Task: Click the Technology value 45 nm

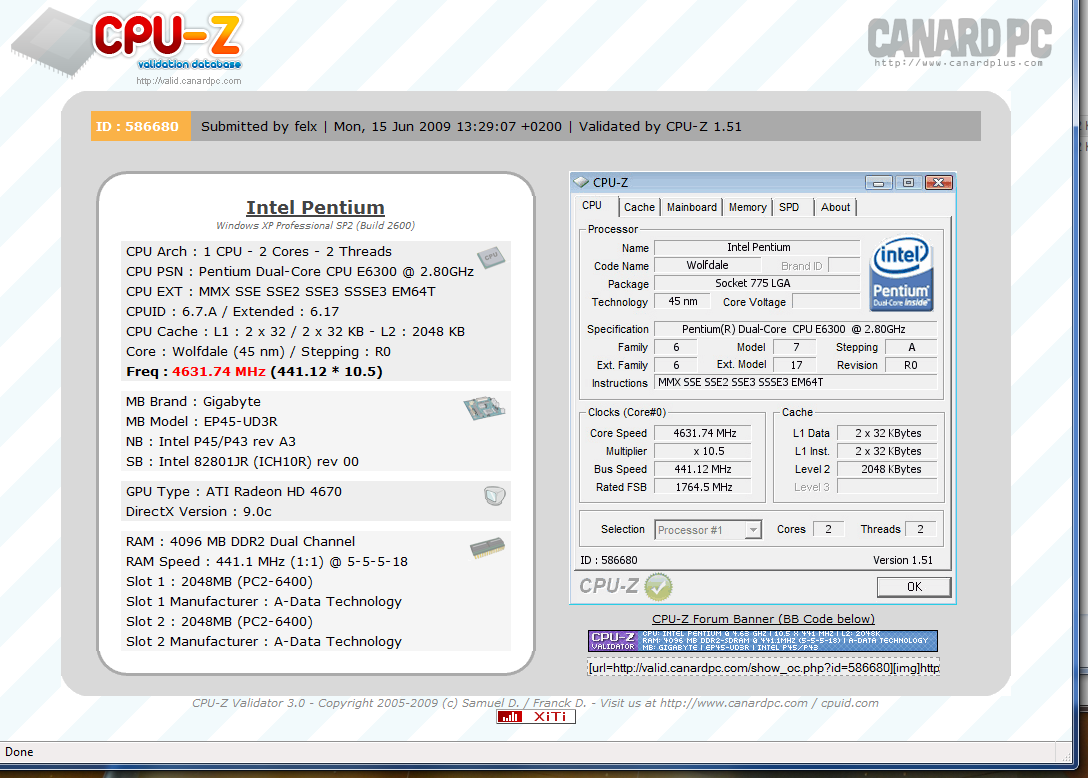Action: (683, 301)
